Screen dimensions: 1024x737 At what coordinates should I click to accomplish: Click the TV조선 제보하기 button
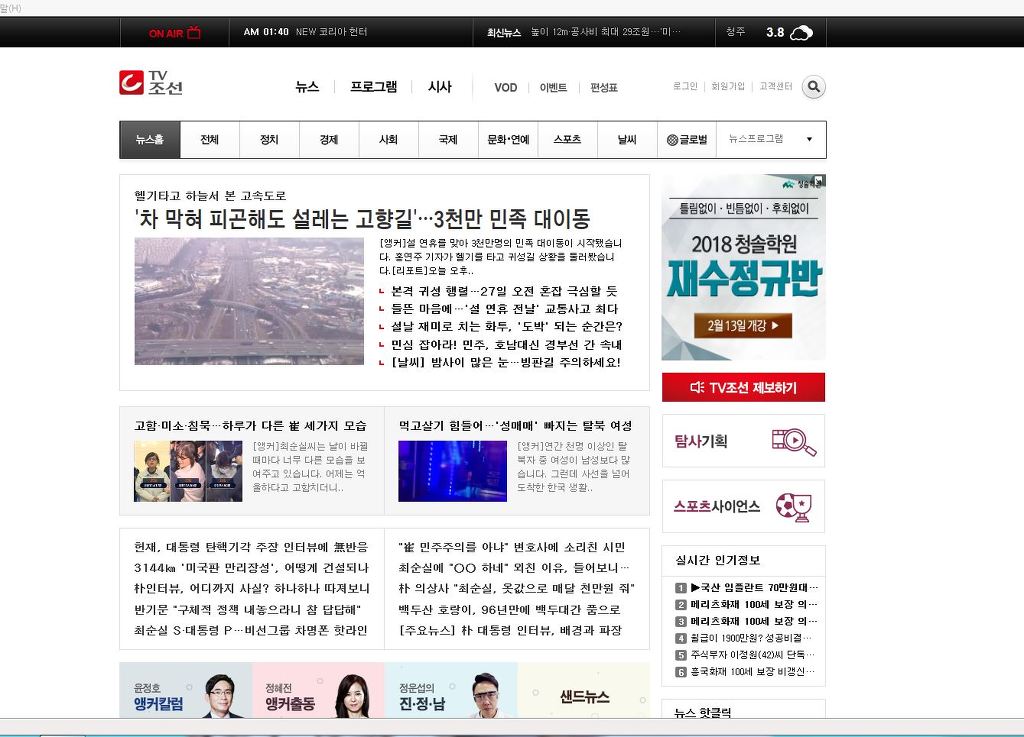pyautogui.click(x=743, y=387)
